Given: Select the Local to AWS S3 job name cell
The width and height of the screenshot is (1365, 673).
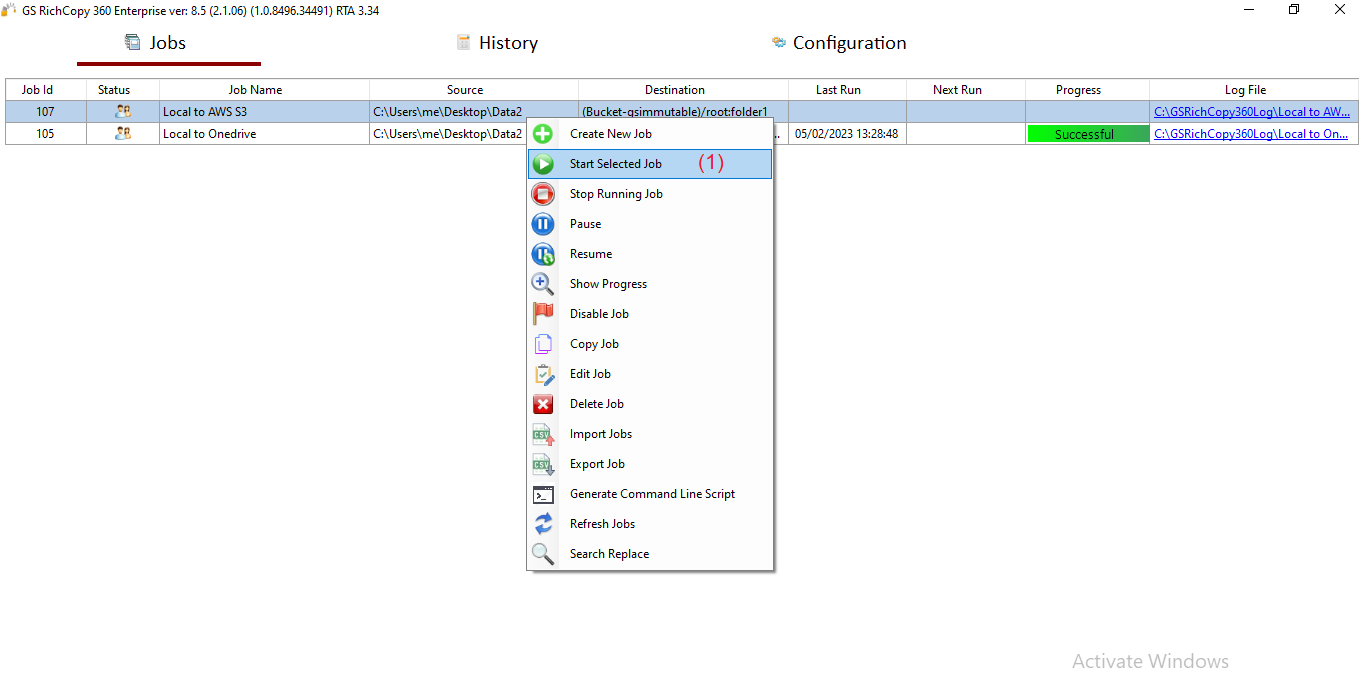Looking at the screenshot, I should tap(265, 112).
